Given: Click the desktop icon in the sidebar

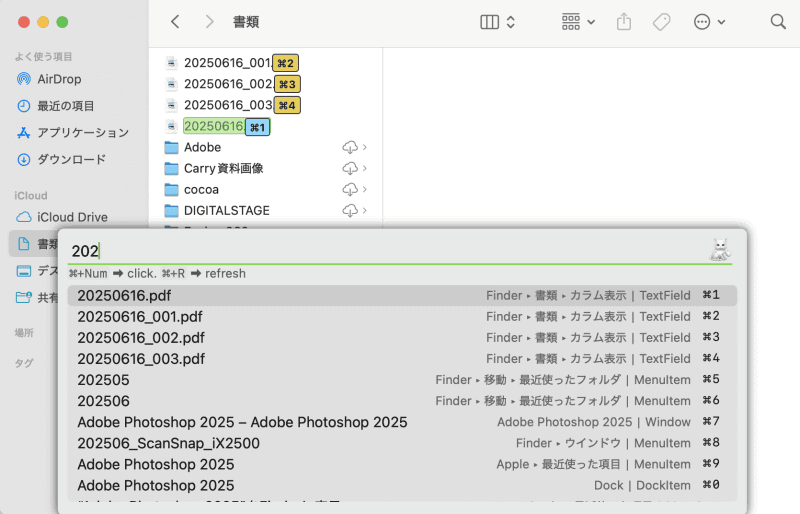Looking at the screenshot, I should (23, 271).
